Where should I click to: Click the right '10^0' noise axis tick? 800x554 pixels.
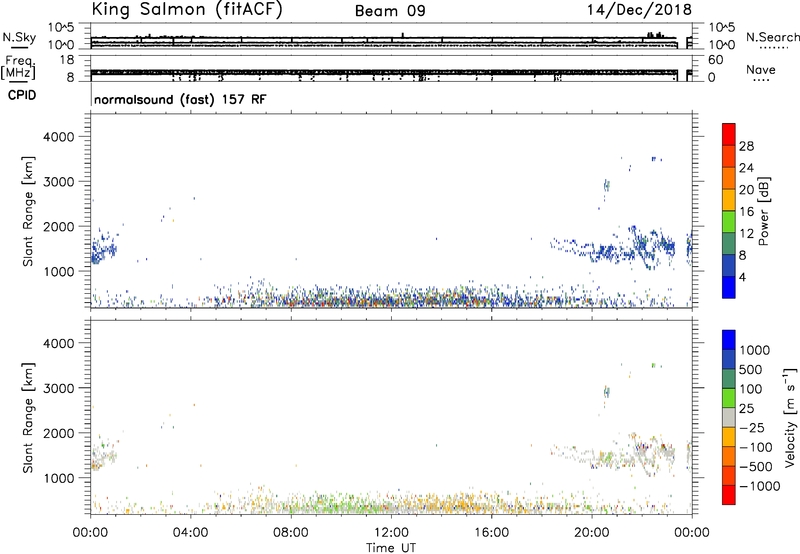(721, 45)
